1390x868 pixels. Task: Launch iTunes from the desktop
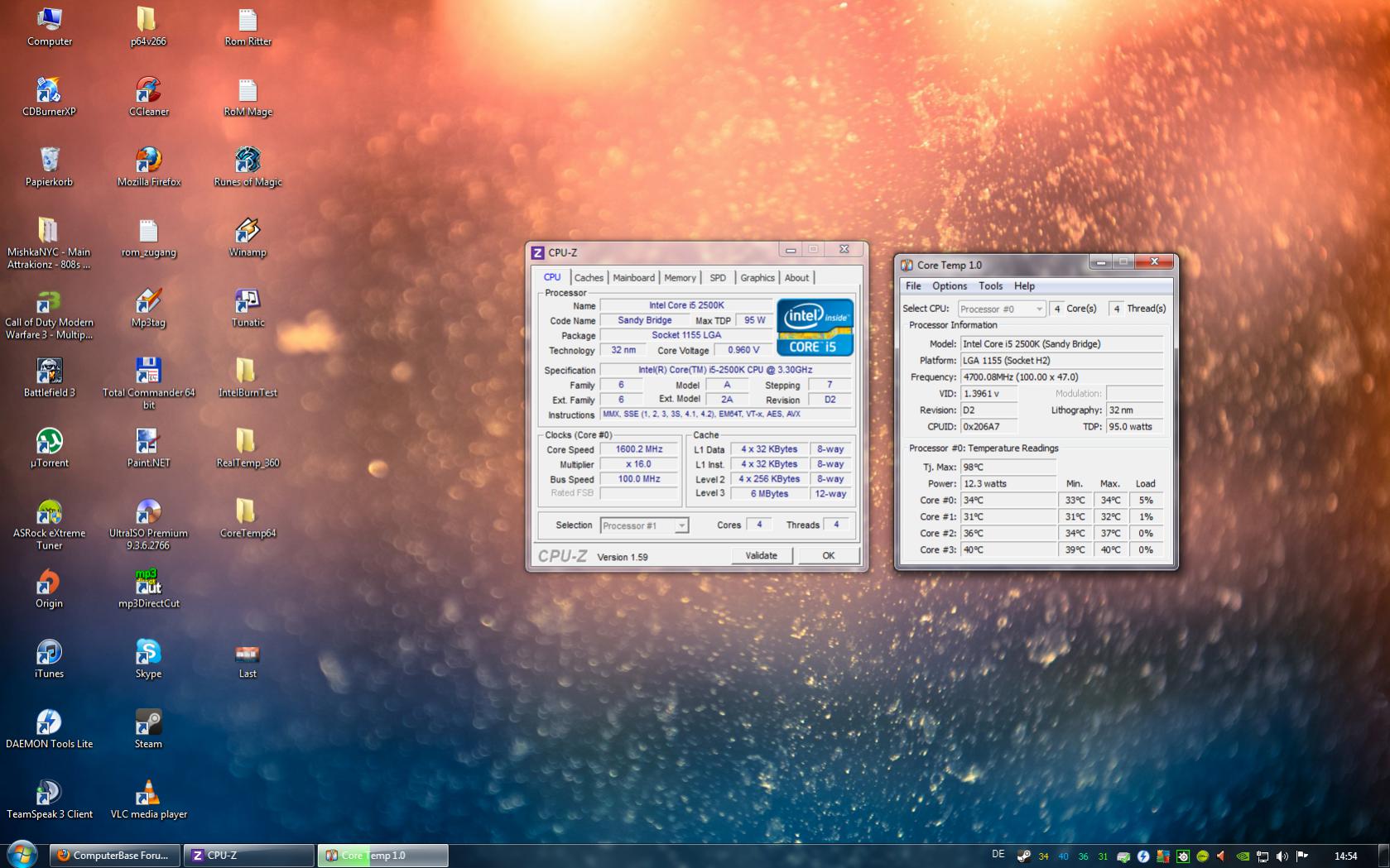(50, 659)
